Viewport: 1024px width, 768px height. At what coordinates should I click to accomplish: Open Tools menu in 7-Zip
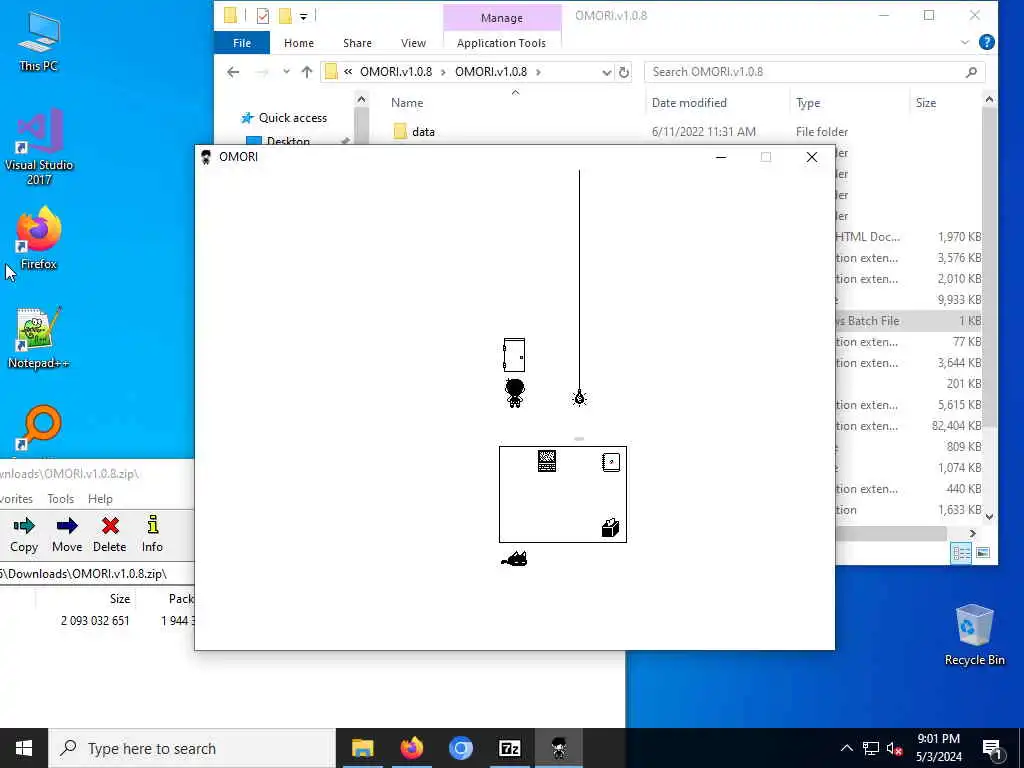point(60,499)
